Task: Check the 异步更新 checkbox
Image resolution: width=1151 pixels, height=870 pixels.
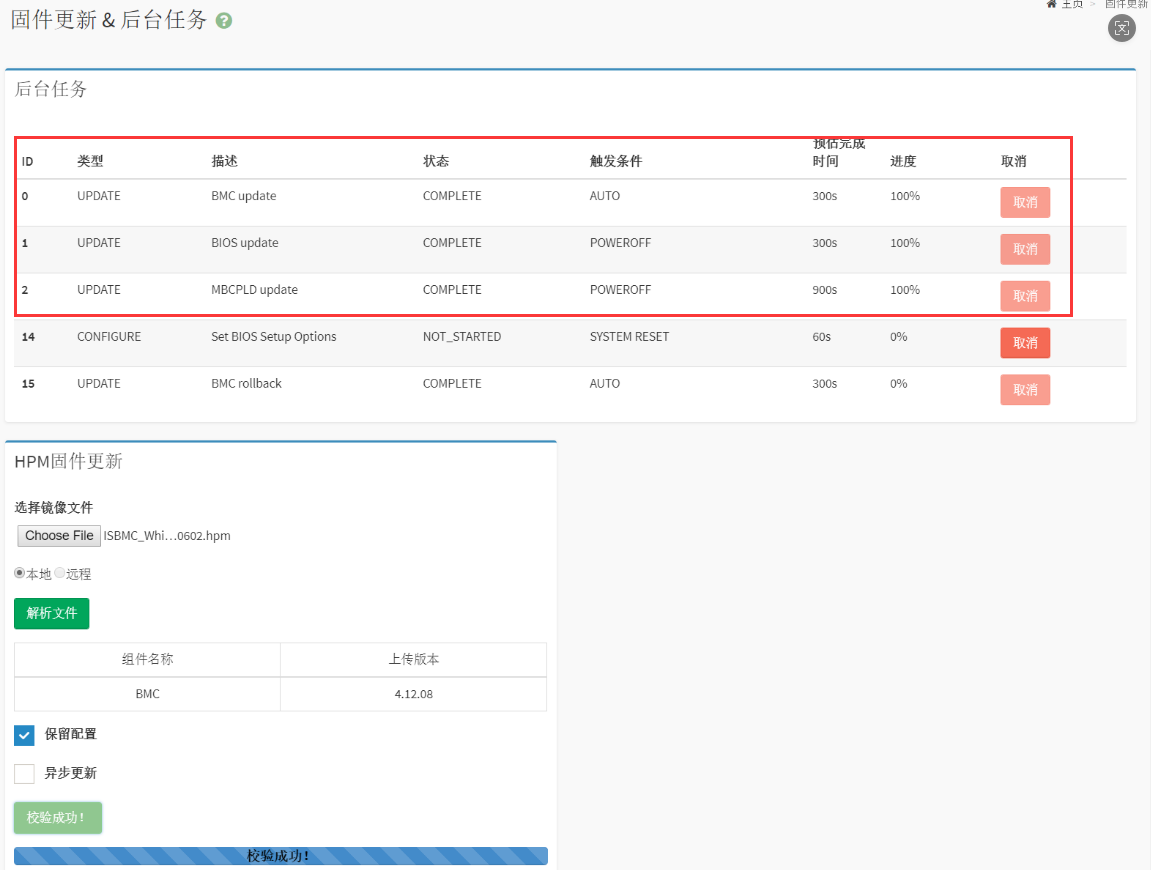Action: coord(25,774)
